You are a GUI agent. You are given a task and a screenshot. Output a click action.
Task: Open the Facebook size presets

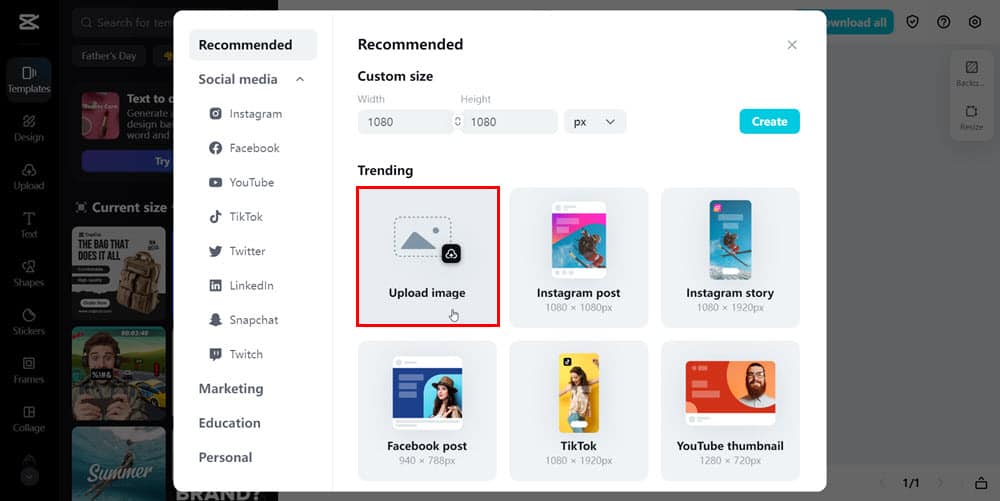[244, 148]
